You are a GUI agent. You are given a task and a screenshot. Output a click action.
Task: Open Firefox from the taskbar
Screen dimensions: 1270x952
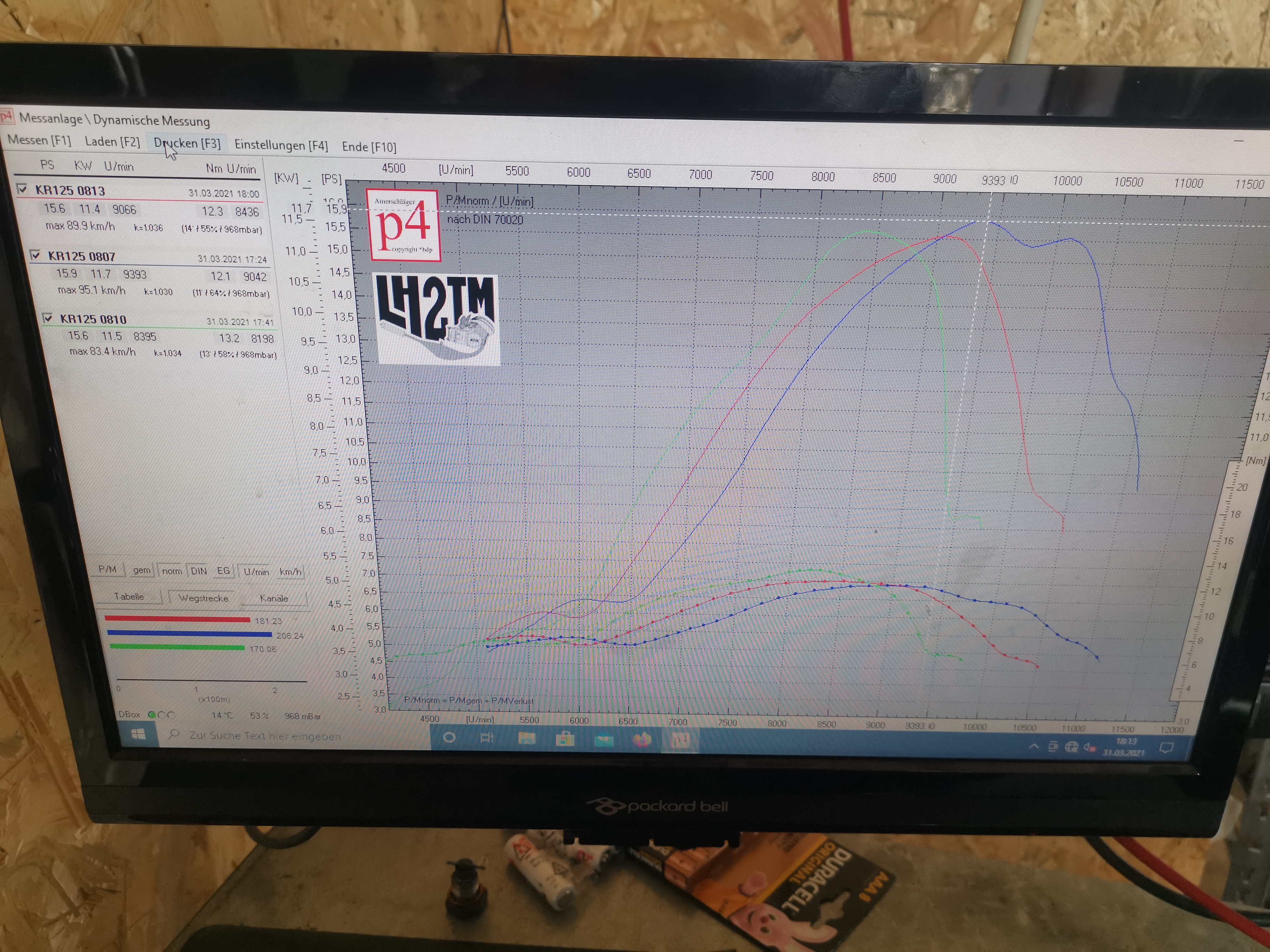642,740
